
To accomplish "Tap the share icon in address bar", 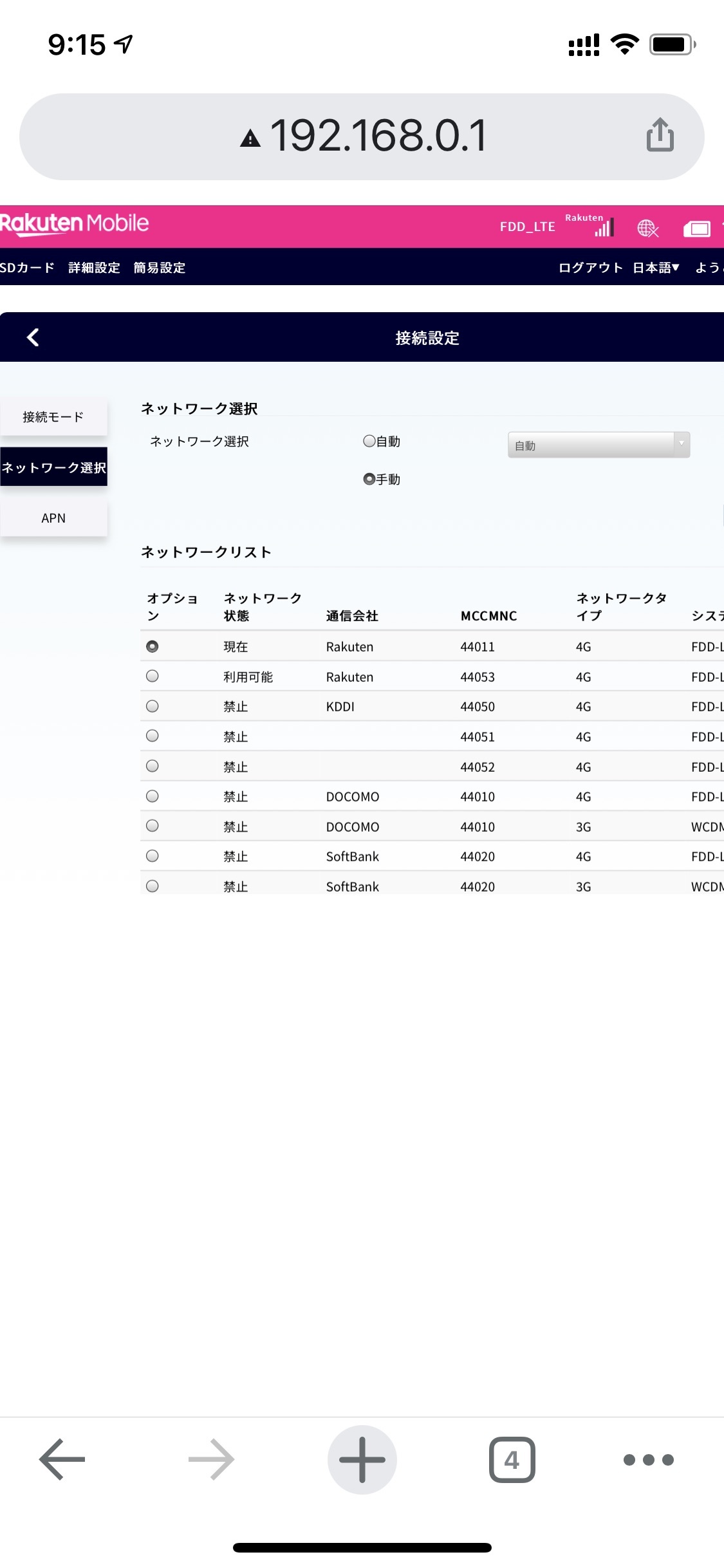I will (660, 135).
